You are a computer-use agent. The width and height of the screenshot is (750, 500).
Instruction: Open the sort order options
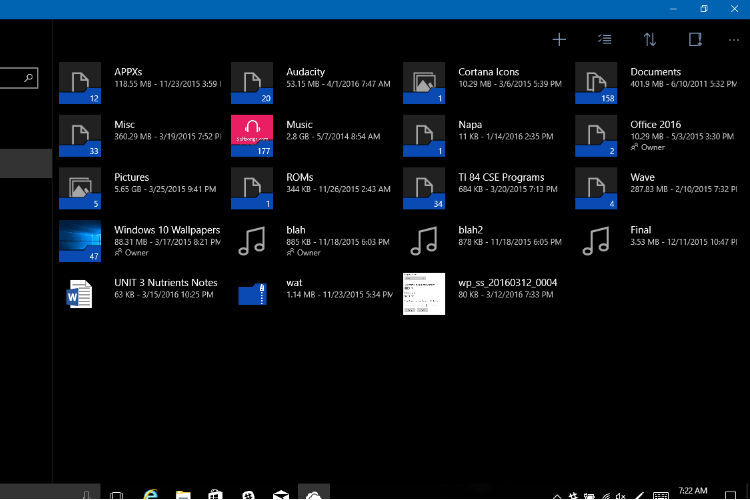(650, 40)
